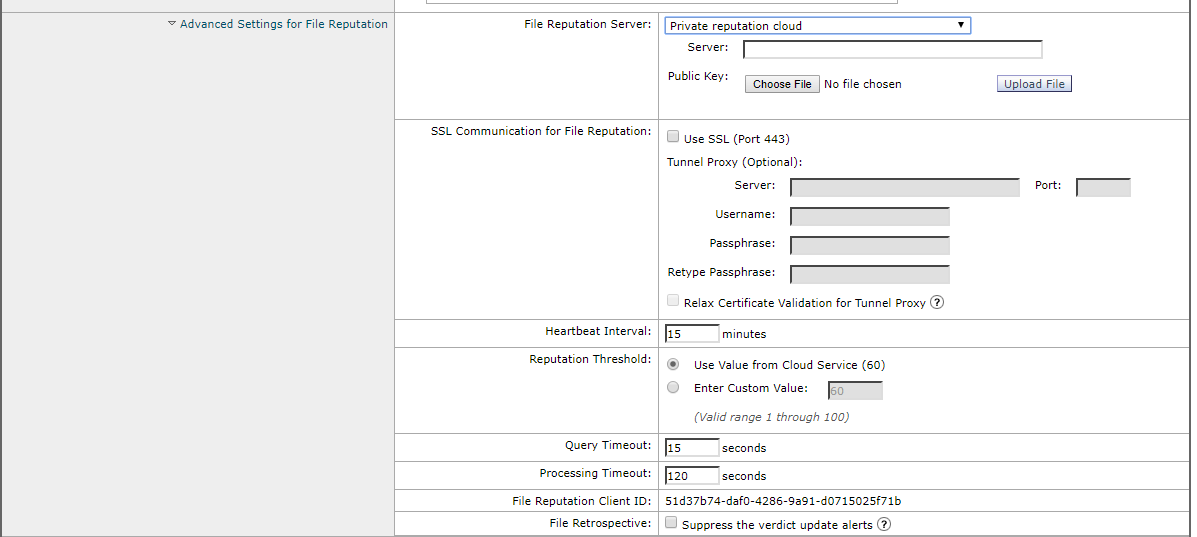Select Enter Custom Value radio button
This screenshot has height=537, width=1197.
pos(673,387)
